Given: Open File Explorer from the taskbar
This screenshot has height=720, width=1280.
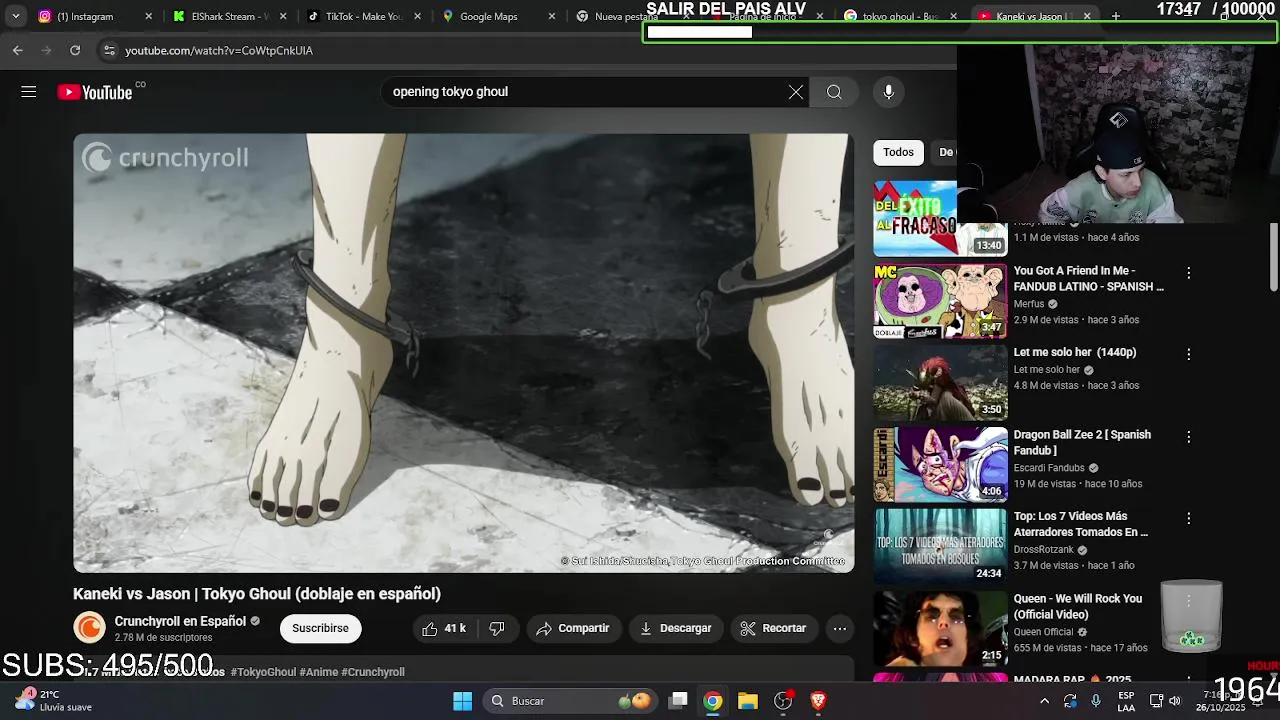Looking at the screenshot, I should [748, 701].
